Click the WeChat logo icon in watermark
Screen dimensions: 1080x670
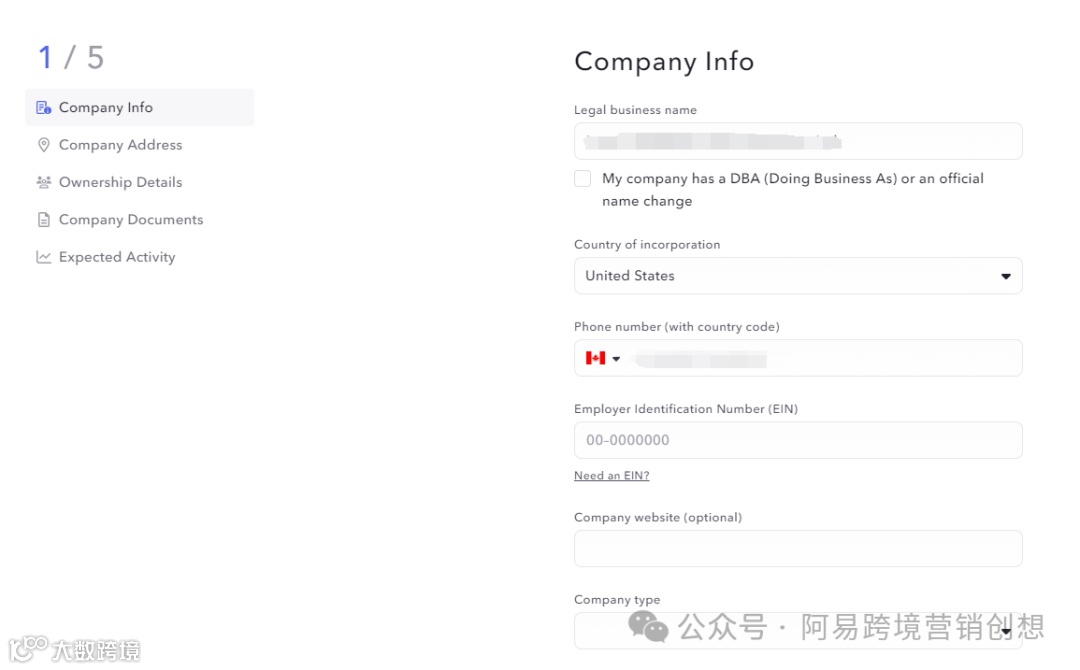pos(648,627)
